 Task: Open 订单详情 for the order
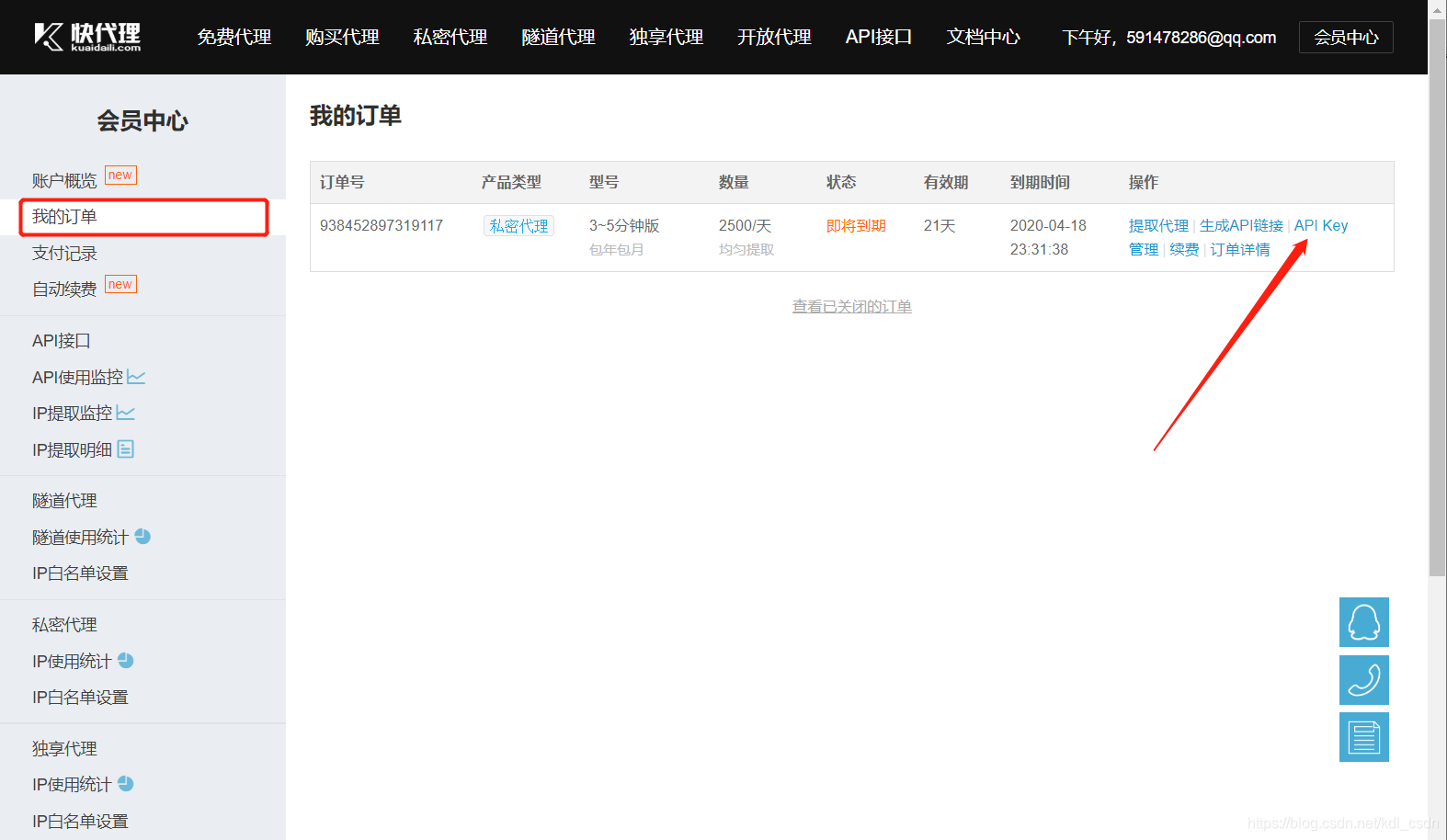click(1240, 249)
